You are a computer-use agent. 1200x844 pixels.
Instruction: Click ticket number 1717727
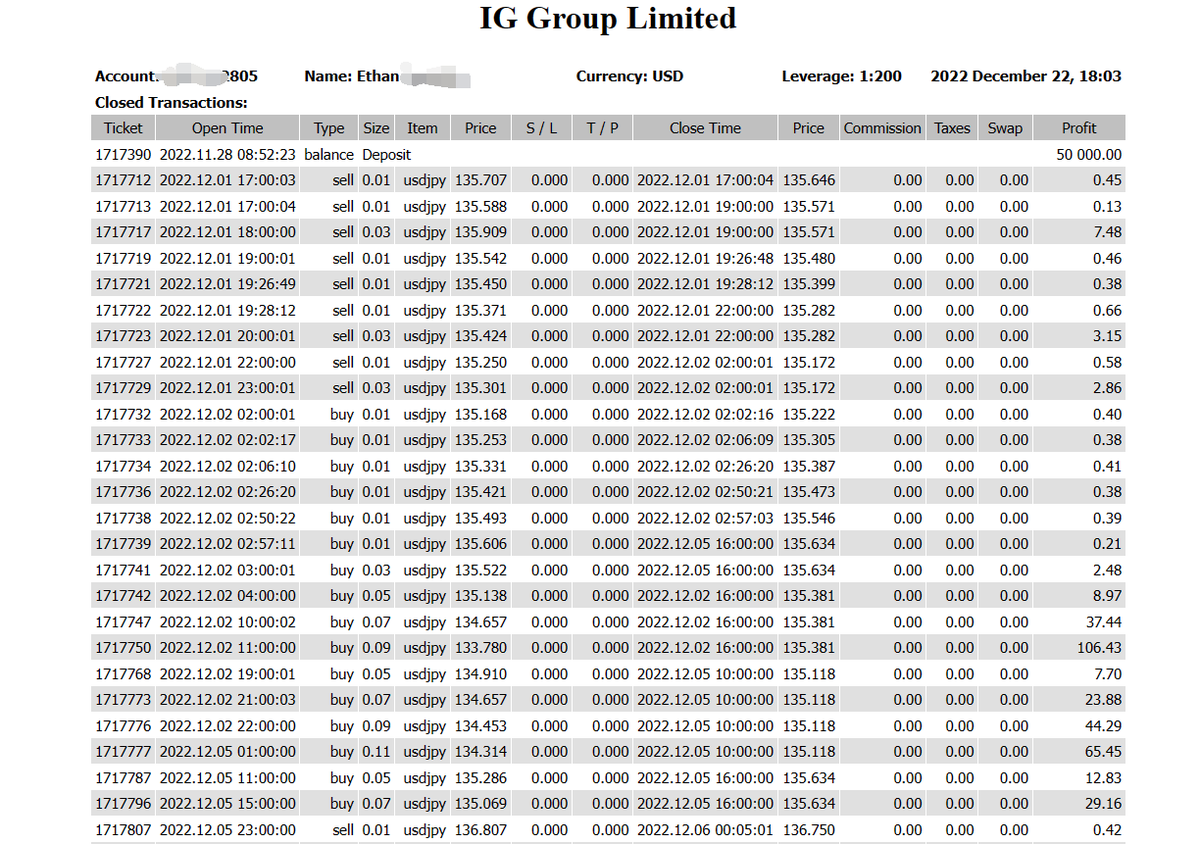(123, 362)
